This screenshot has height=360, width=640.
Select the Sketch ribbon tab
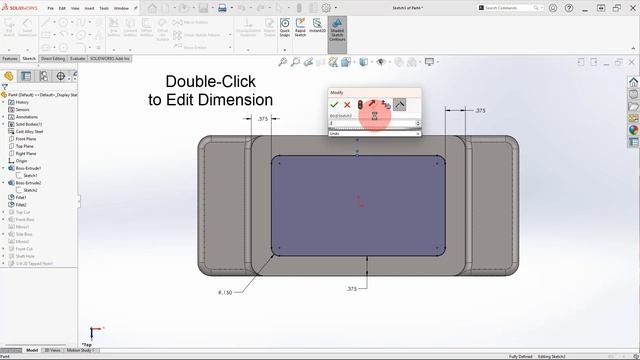29,59
